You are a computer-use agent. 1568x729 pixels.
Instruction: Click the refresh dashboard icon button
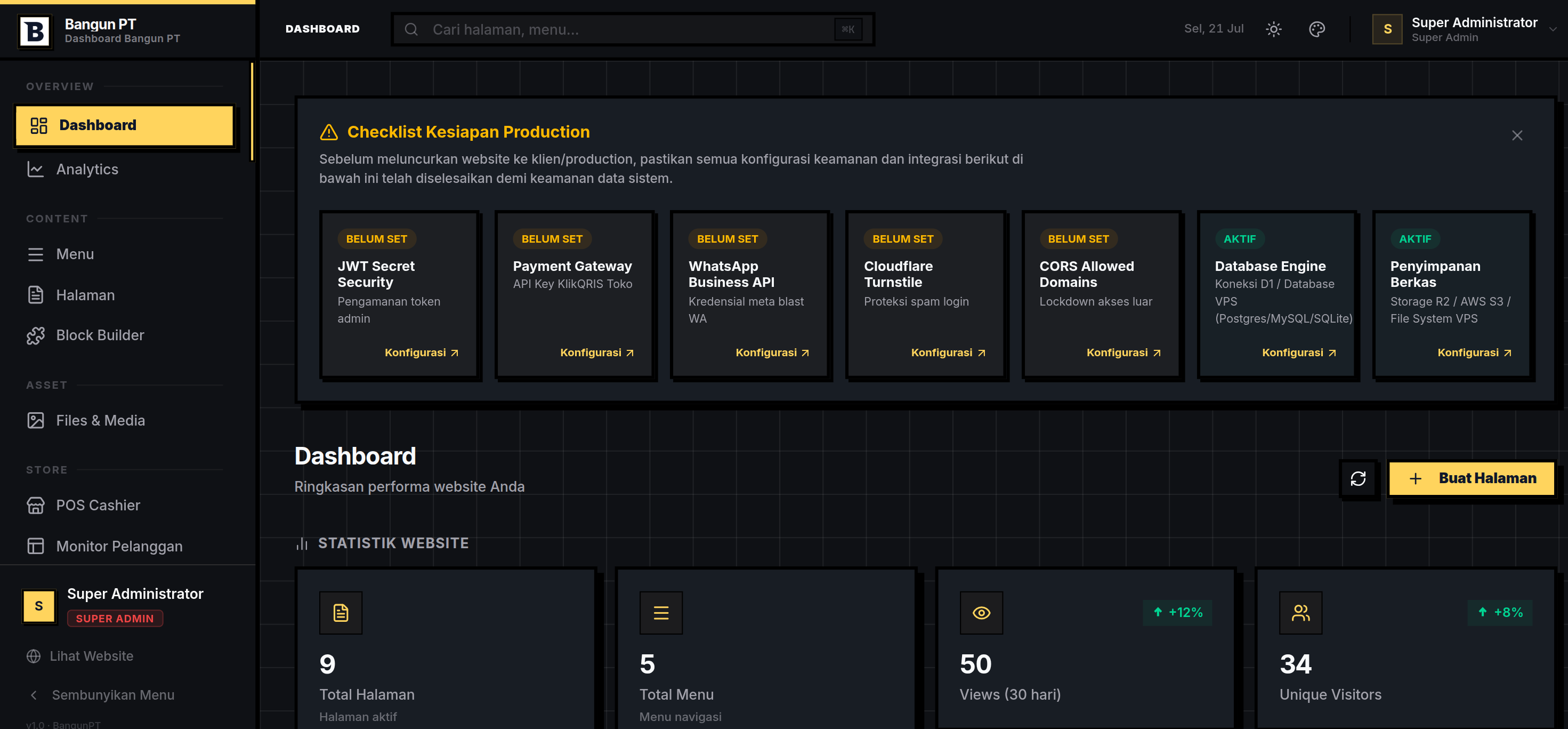1358,479
